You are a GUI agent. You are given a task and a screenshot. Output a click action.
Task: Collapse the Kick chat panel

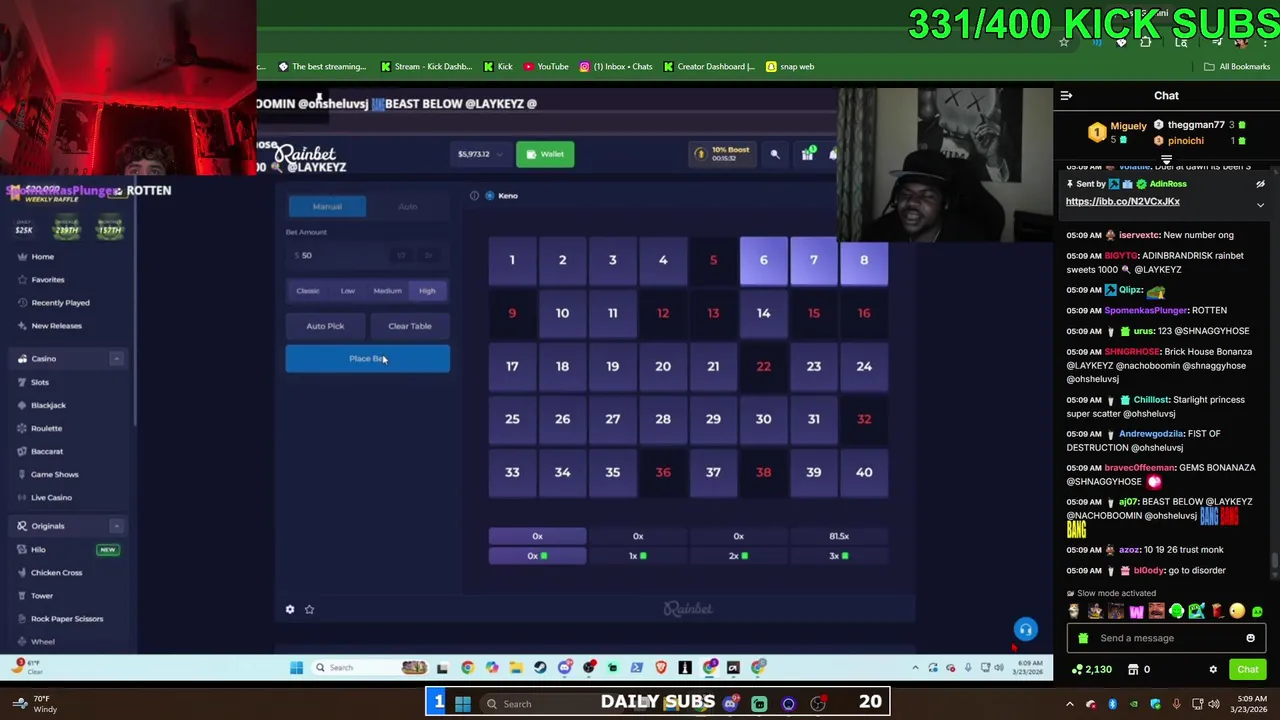tap(1066, 96)
